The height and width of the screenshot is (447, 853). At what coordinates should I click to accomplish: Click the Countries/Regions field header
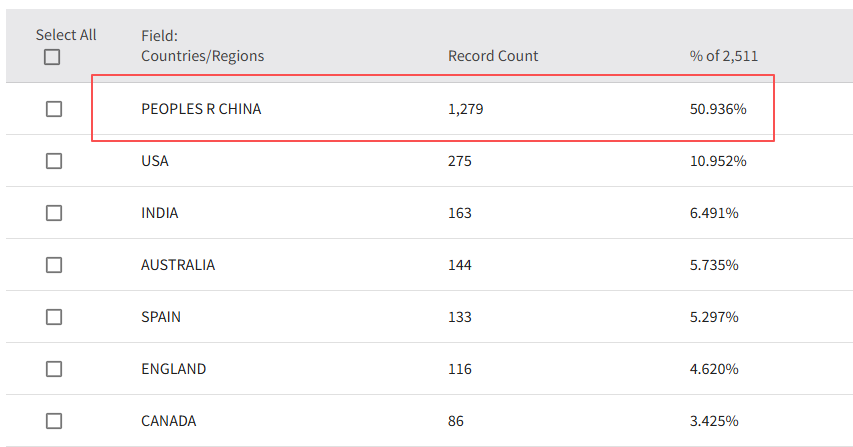[202, 56]
